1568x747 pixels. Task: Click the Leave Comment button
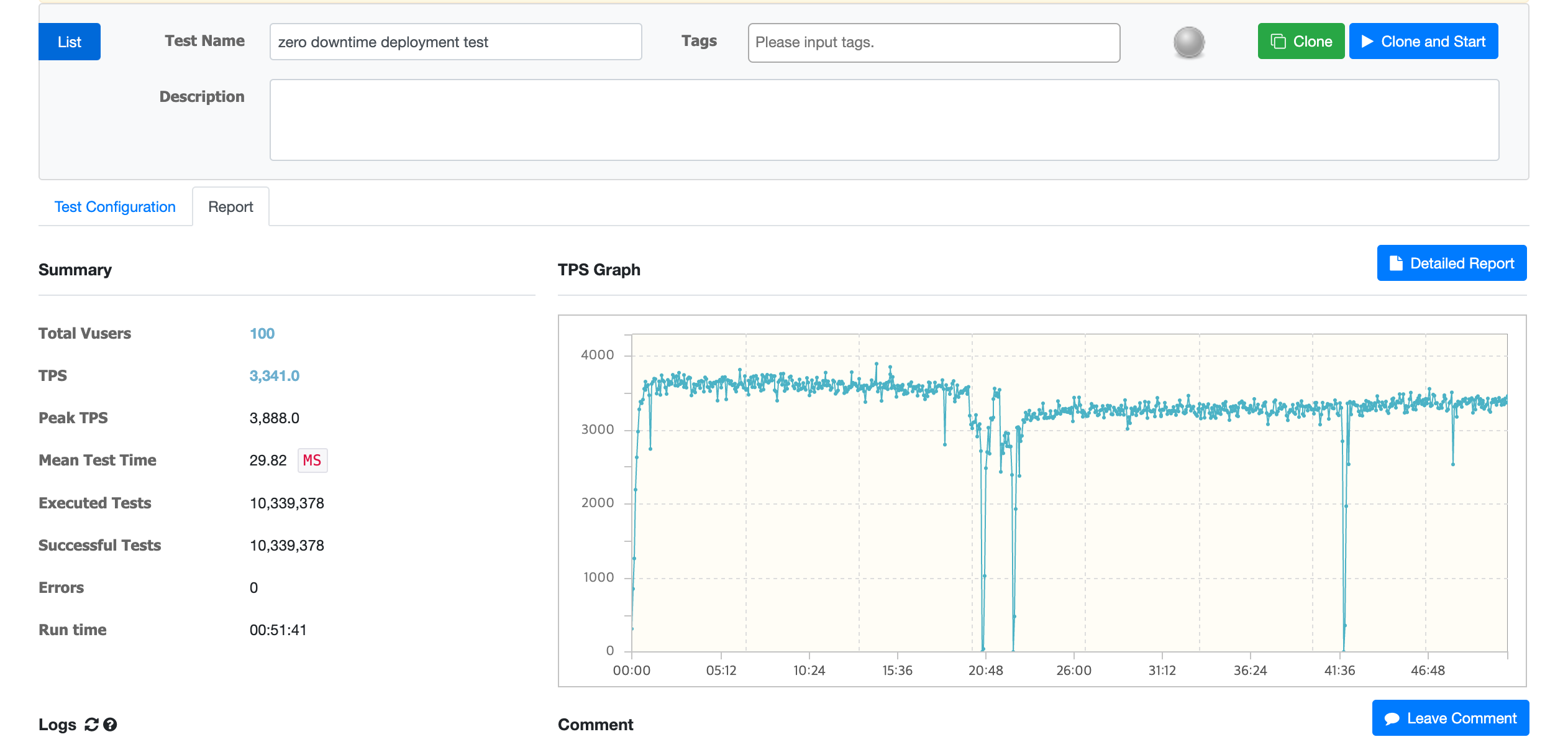pyautogui.click(x=1450, y=718)
